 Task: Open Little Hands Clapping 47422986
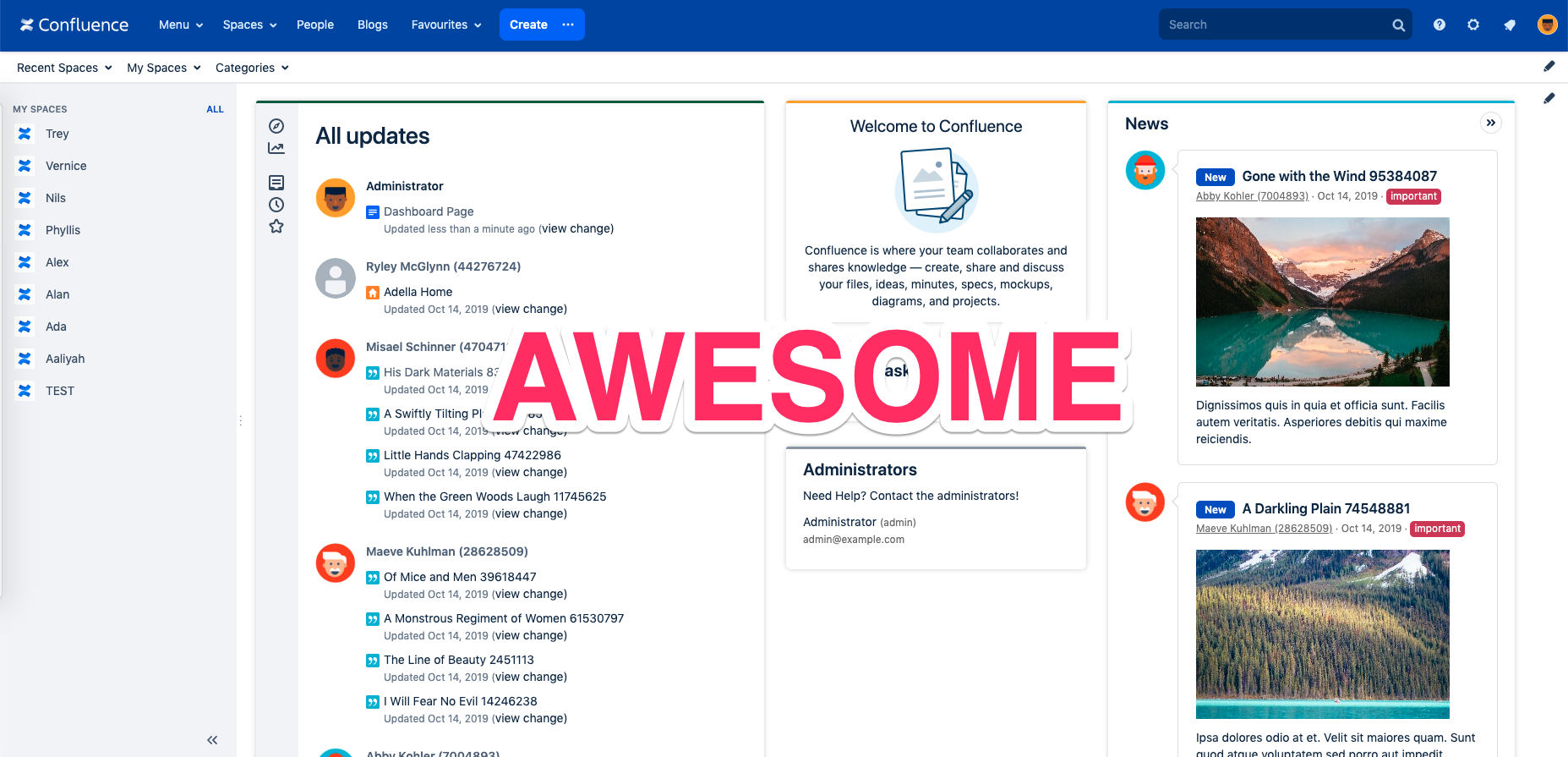click(x=473, y=455)
